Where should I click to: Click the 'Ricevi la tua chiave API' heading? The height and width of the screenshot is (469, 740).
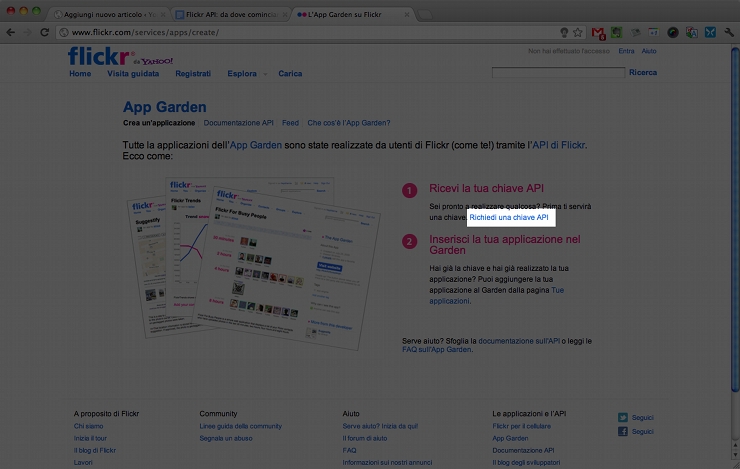[487, 188]
